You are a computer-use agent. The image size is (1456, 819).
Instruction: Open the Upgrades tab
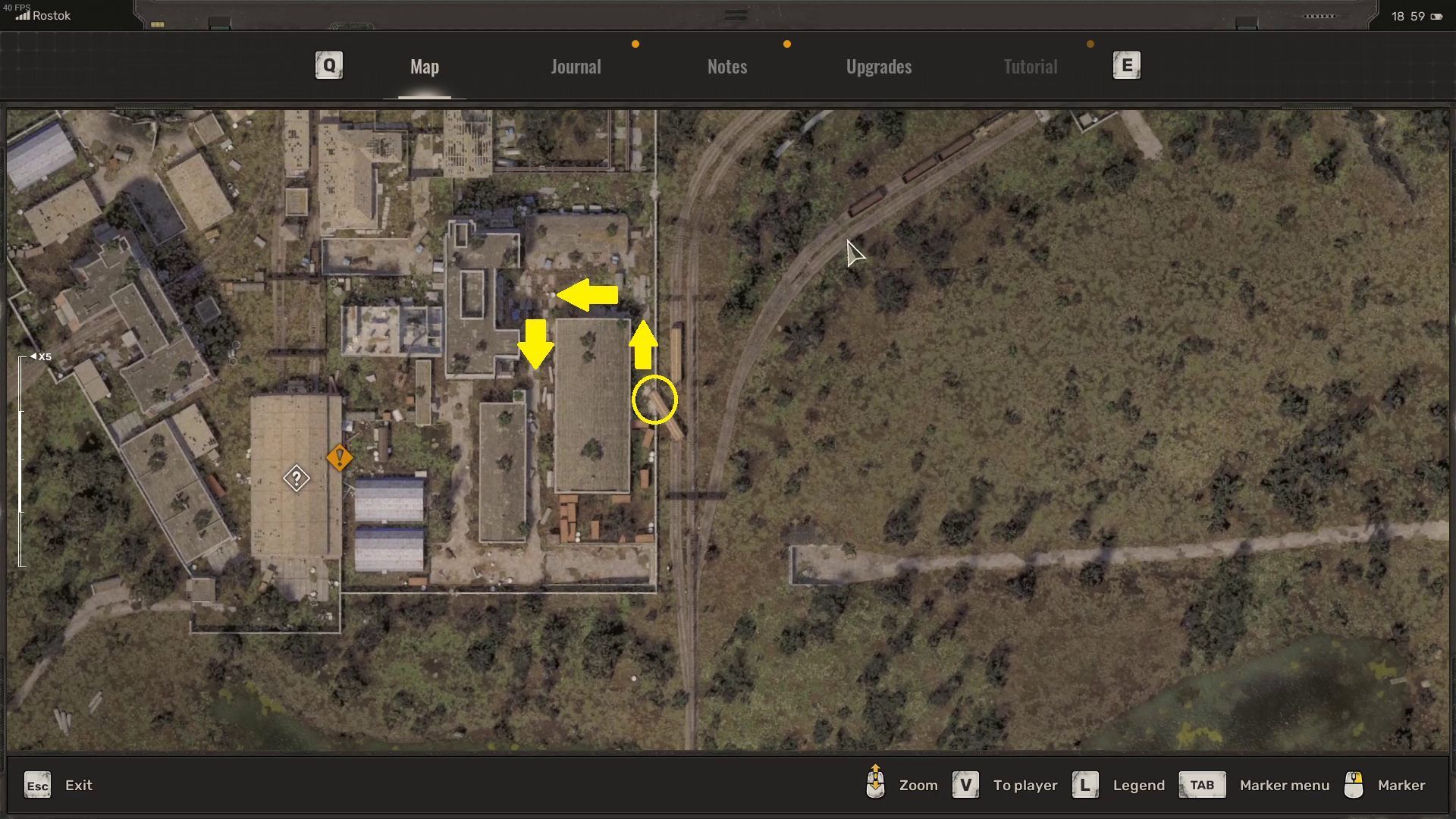click(x=879, y=67)
